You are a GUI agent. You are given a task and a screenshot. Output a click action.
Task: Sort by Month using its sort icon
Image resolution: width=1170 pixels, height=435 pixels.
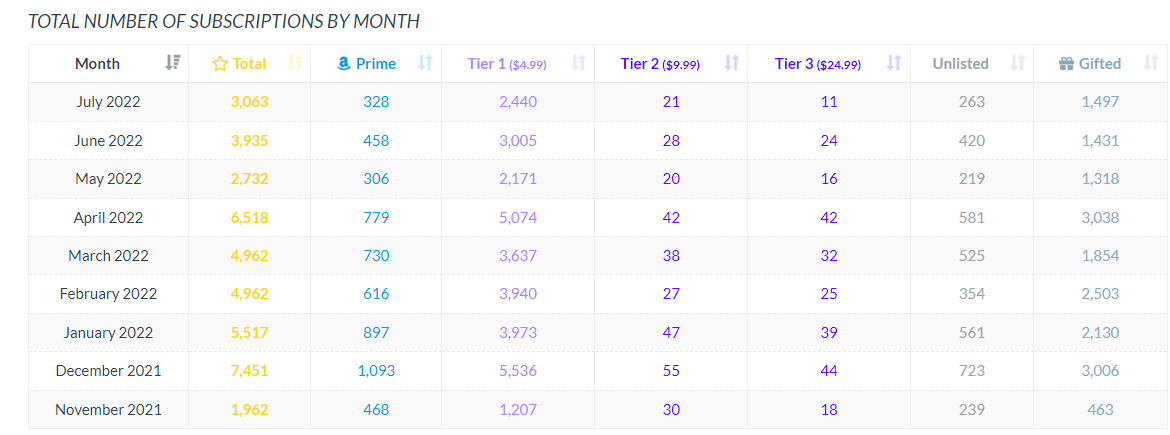click(x=172, y=63)
